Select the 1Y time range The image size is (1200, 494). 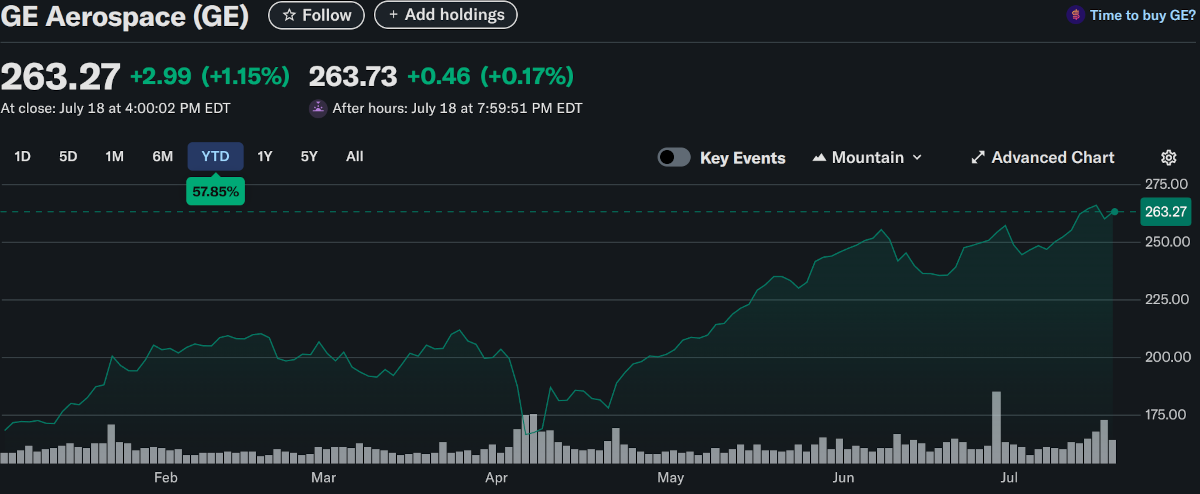[x=265, y=156]
